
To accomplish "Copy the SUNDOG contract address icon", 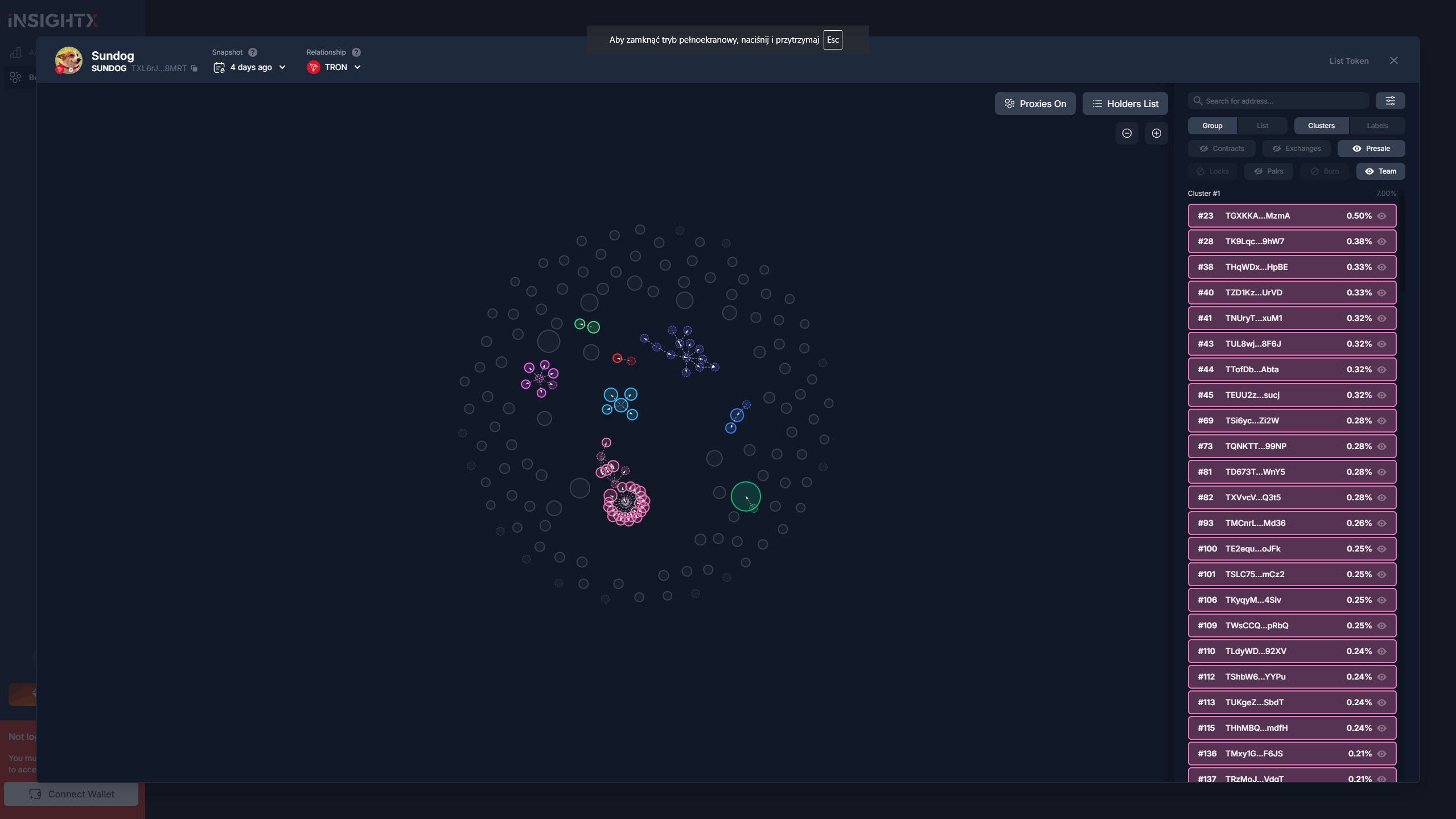I will click(194, 68).
